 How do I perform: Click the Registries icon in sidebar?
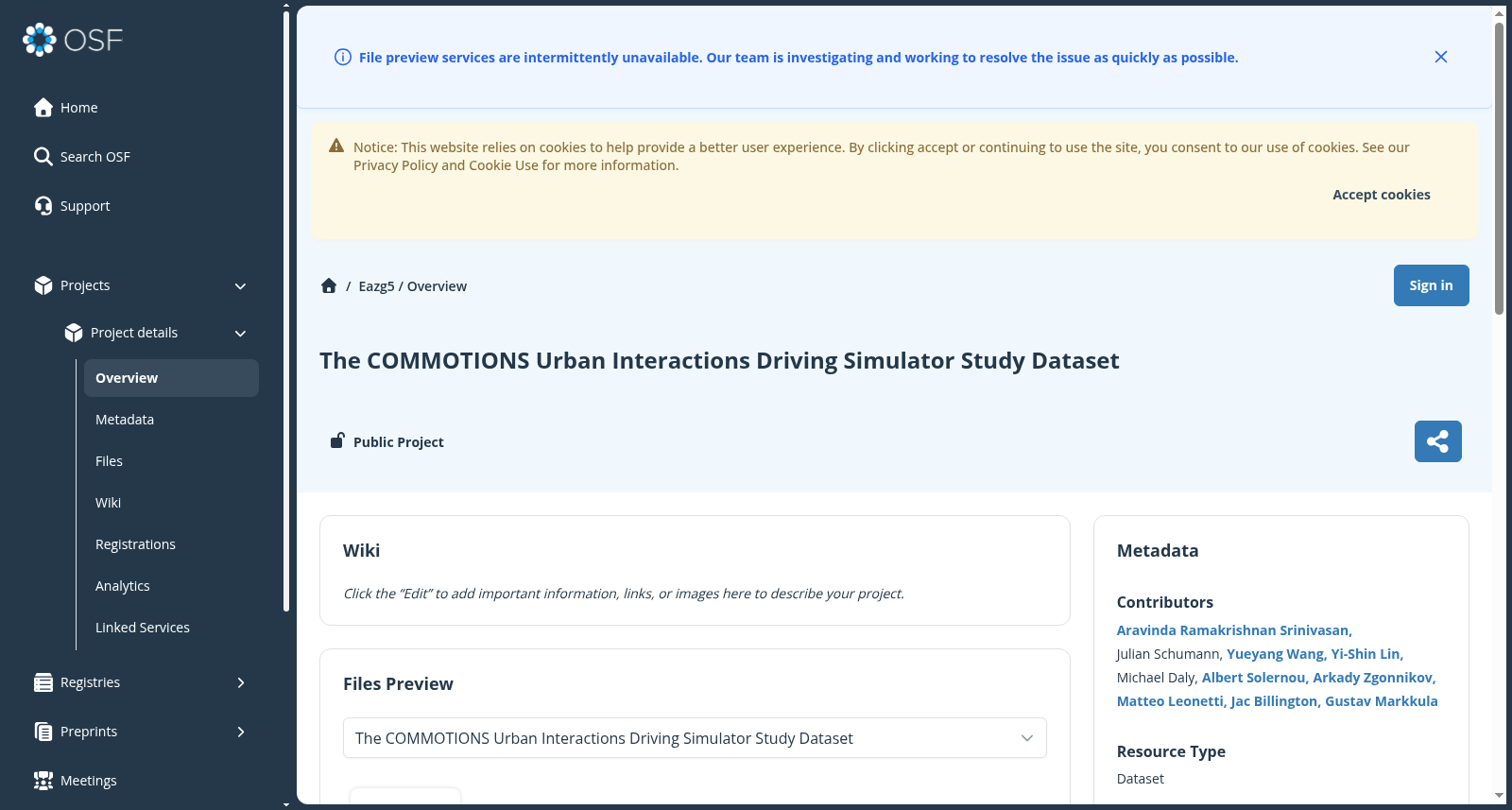(x=43, y=682)
